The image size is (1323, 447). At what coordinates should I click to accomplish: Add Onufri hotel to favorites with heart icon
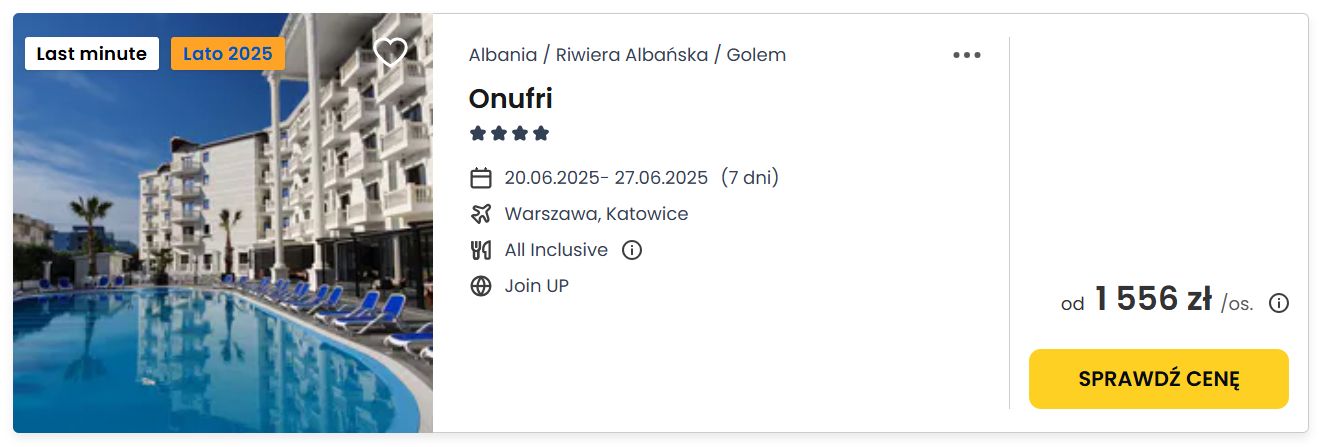click(390, 52)
